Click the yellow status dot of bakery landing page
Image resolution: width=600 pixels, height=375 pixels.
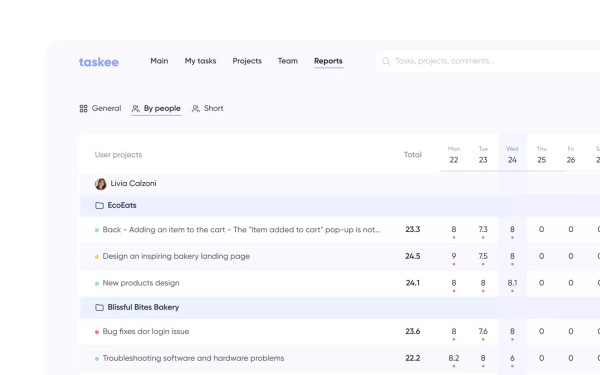(97, 257)
